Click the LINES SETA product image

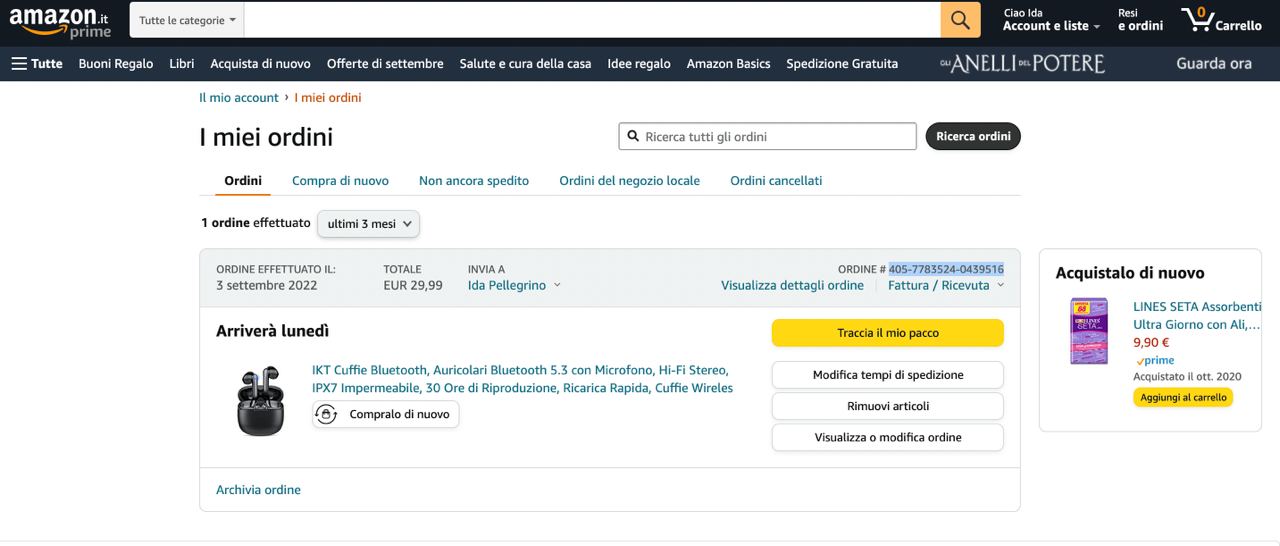tap(1089, 330)
